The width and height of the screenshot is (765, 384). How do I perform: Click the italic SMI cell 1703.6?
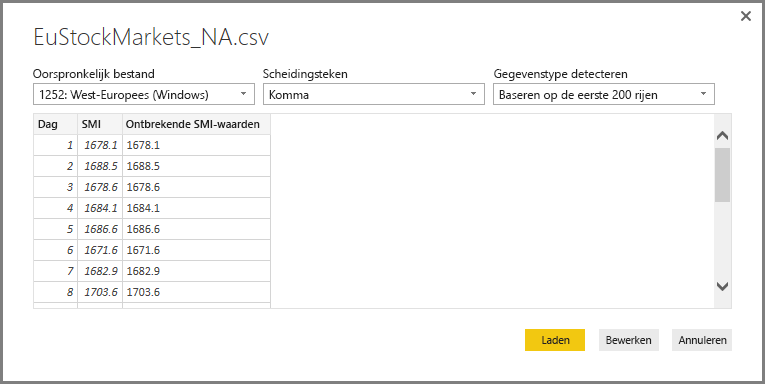(x=100, y=292)
